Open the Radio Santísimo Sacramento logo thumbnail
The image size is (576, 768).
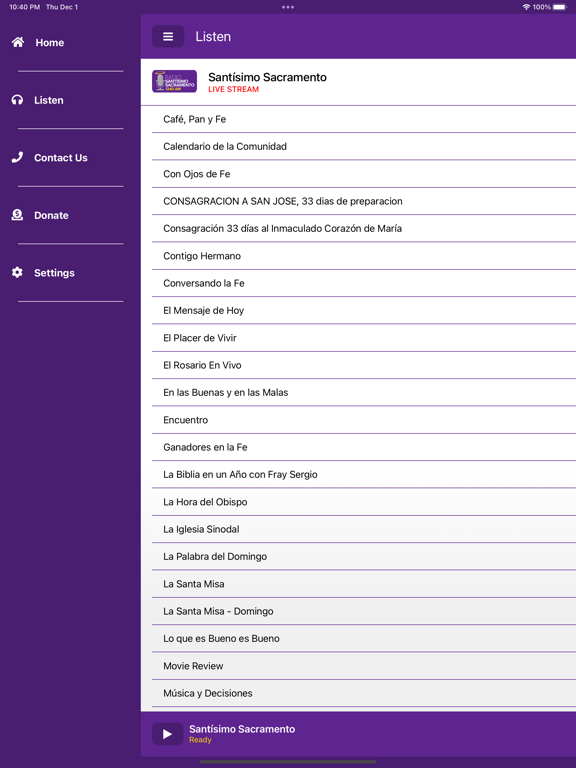click(174, 81)
